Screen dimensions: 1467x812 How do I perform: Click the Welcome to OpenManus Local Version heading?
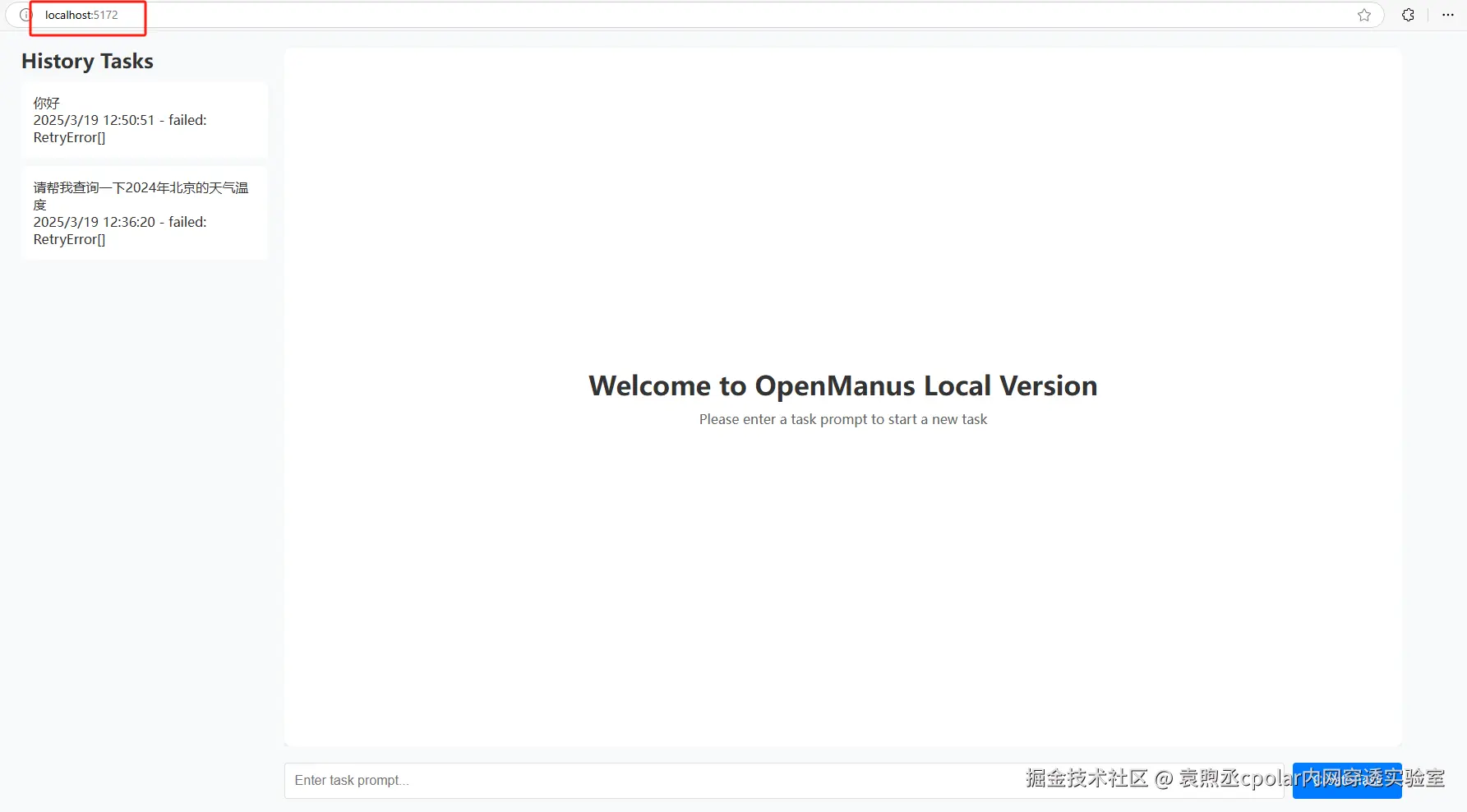(843, 385)
